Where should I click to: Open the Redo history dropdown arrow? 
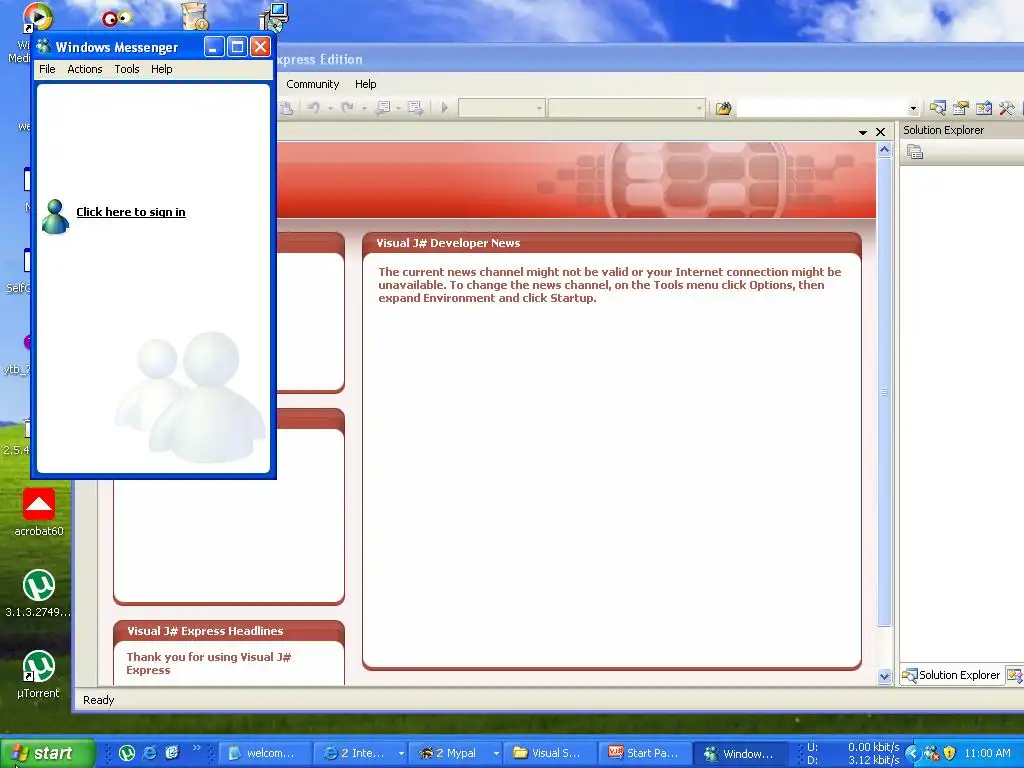point(364,108)
